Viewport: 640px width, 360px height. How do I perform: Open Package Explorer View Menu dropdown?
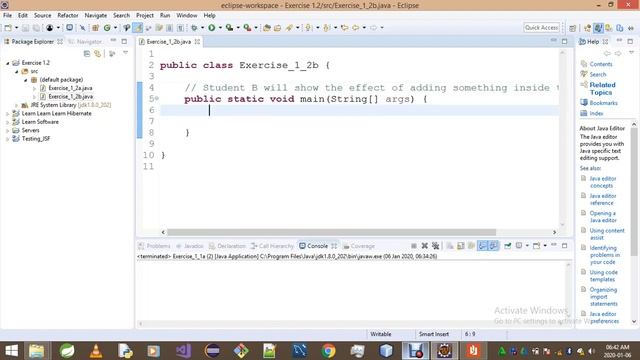[x=125, y=53]
